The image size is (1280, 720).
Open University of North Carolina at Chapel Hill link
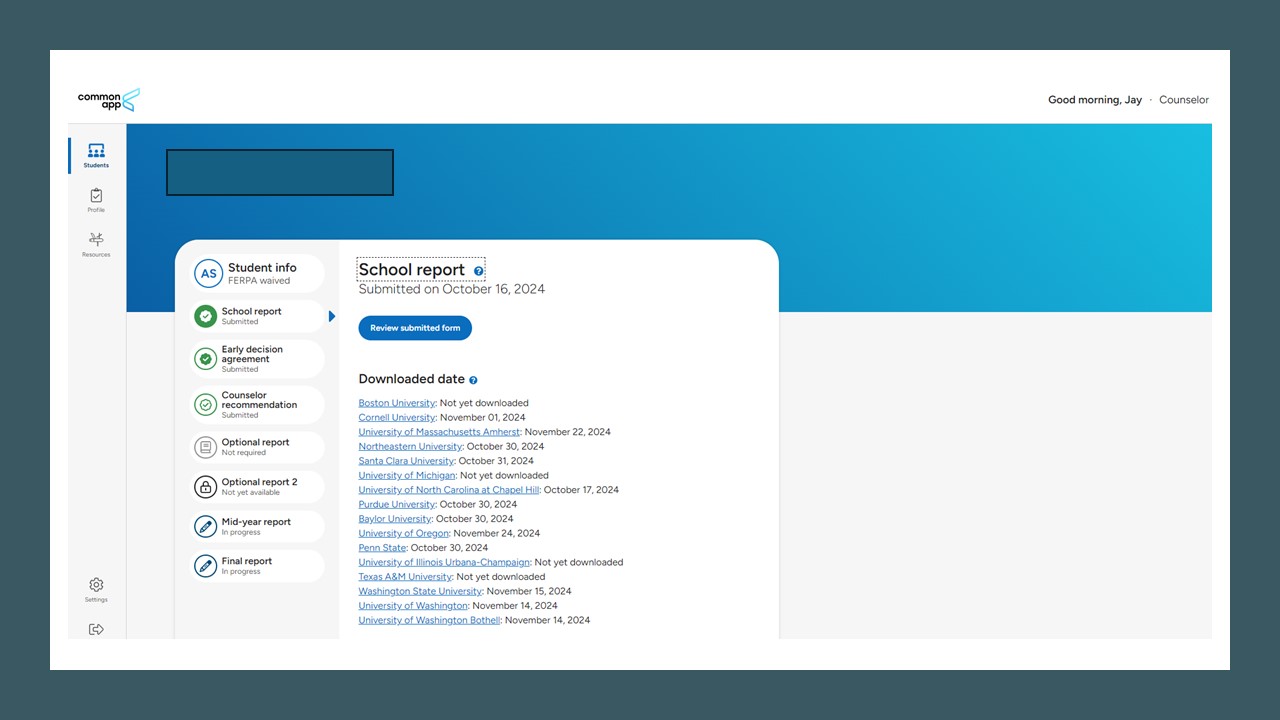(x=449, y=490)
